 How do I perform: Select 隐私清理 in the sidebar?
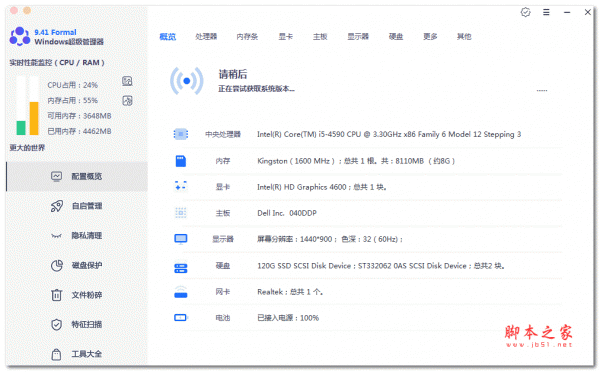[77, 235]
